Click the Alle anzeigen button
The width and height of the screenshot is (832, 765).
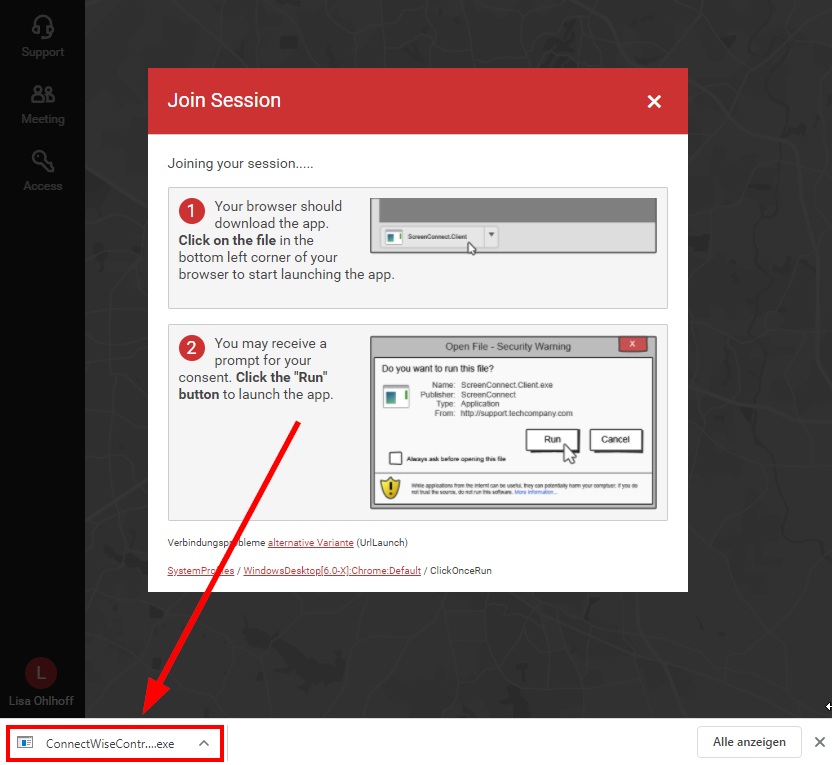(749, 742)
